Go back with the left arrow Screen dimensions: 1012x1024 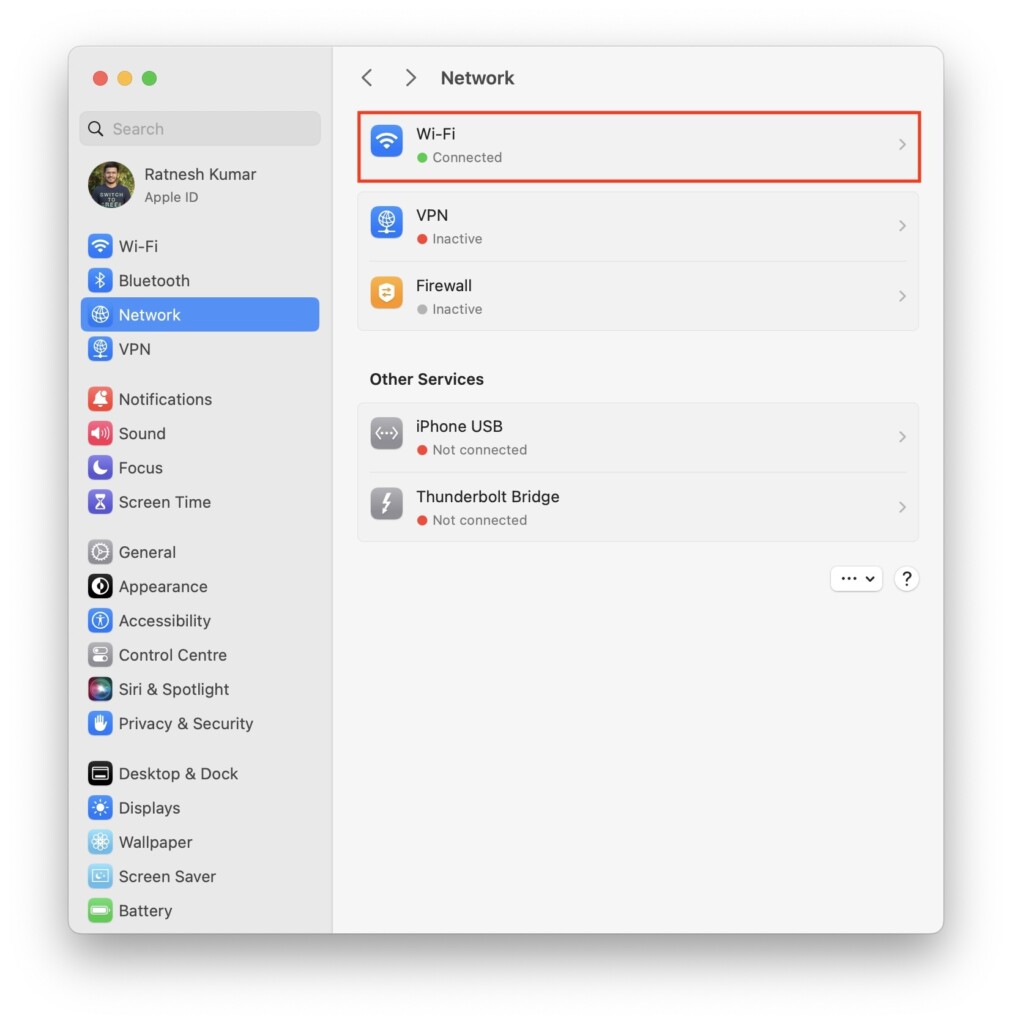[368, 78]
